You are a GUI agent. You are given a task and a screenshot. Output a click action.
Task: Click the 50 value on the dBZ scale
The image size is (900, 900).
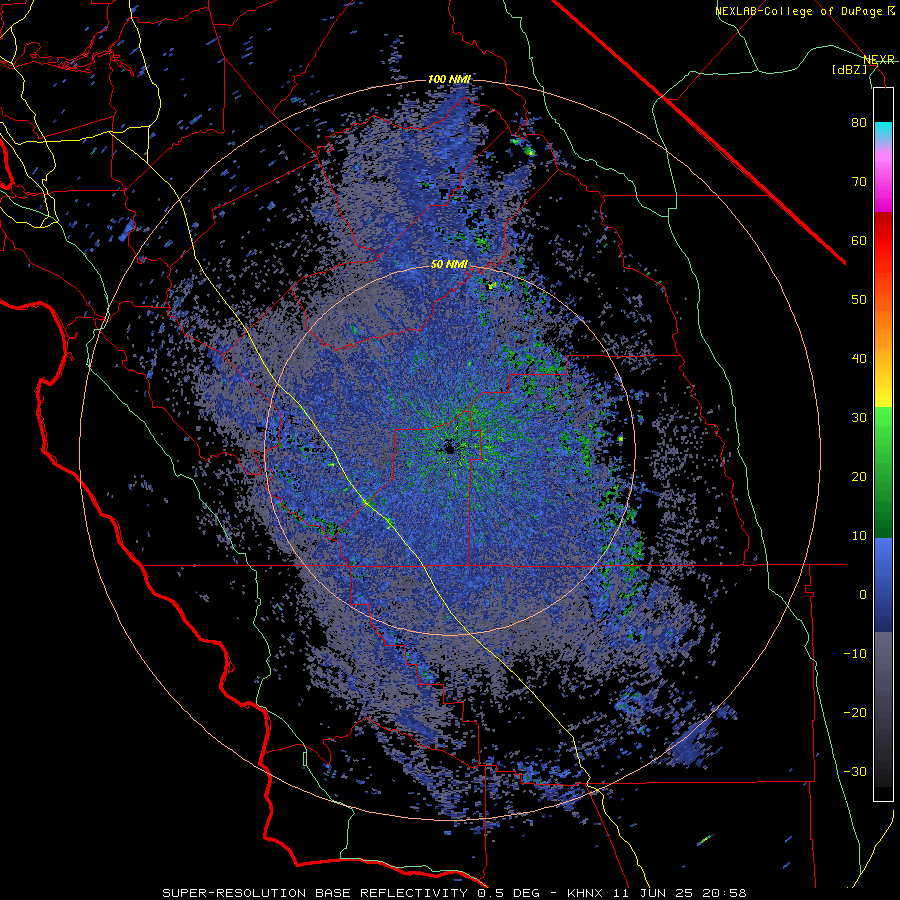[859, 300]
